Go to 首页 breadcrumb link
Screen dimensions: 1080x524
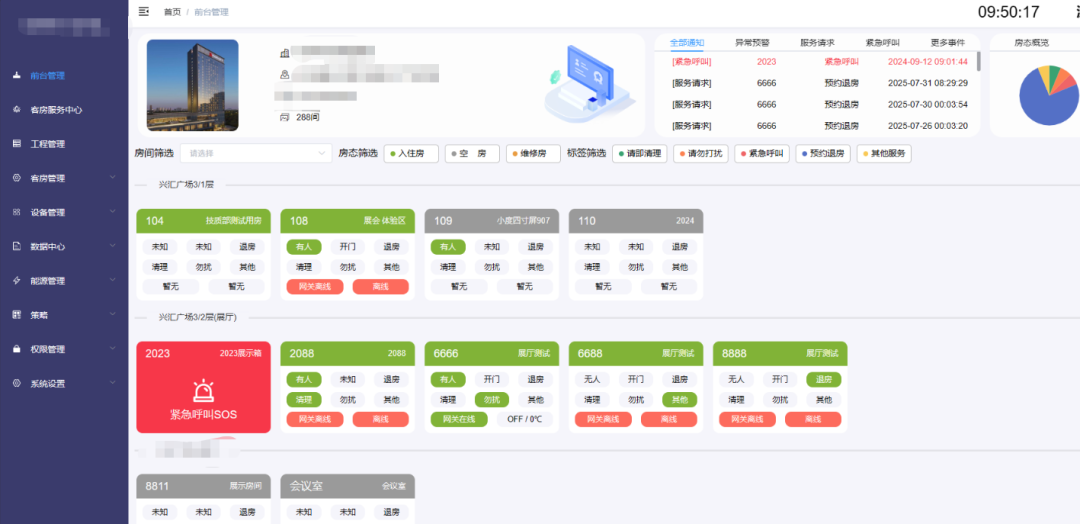pos(172,12)
